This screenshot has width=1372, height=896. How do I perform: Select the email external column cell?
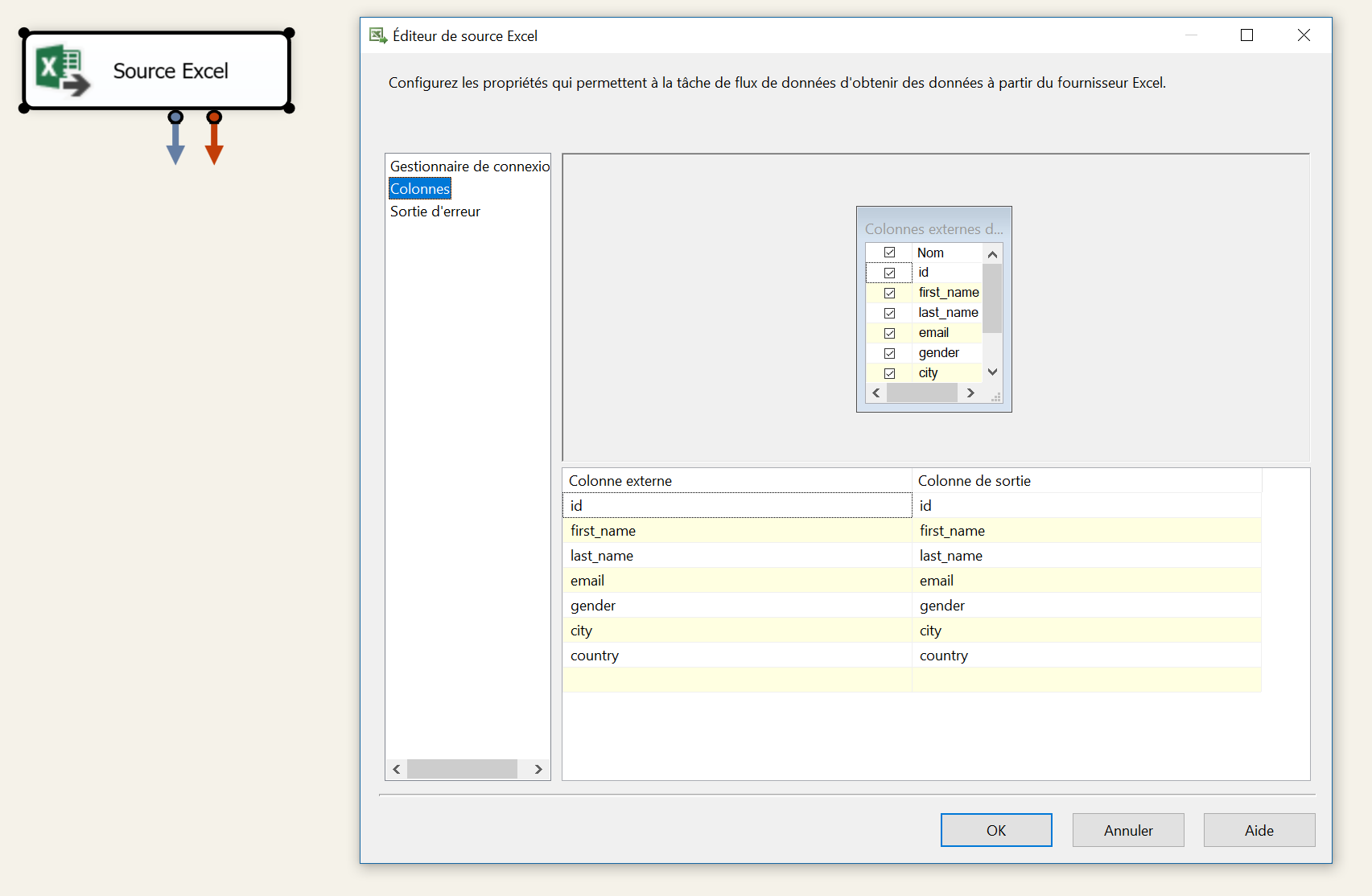point(737,581)
